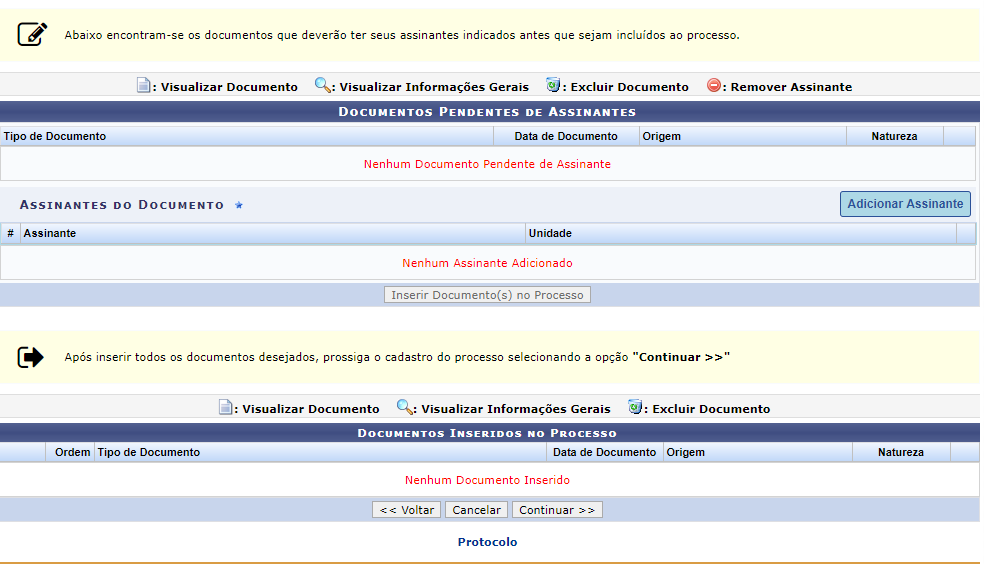This screenshot has width=985, height=564.
Task: Click the Documentos Pendentes de Assinantes title bar
Action: click(487, 111)
